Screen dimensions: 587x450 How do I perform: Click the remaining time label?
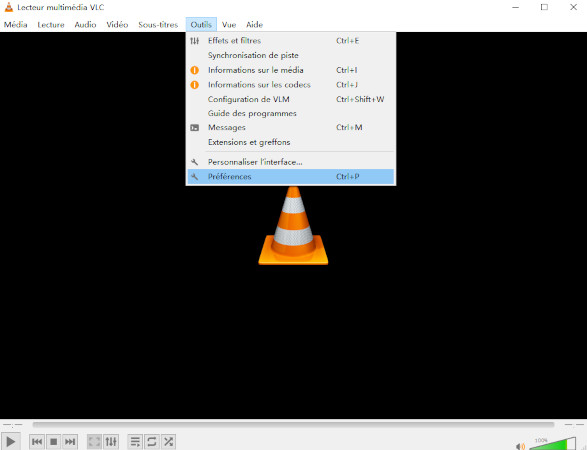(x=574, y=425)
